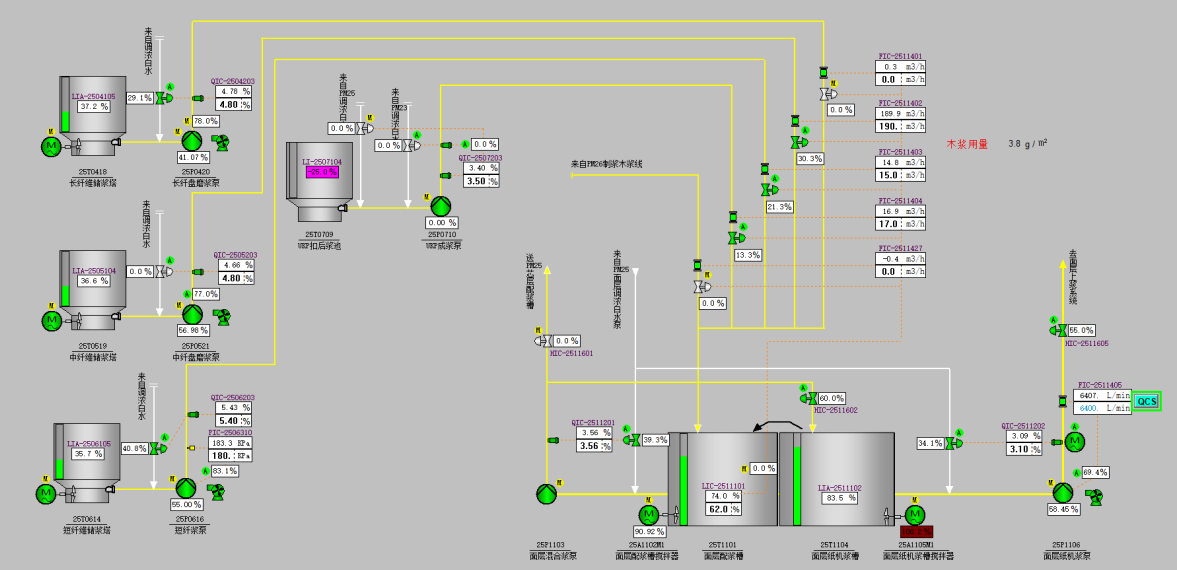Toggle the A mode badge at 83.1% output
The height and width of the screenshot is (570, 1177).
pyautogui.click(x=205, y=470)
